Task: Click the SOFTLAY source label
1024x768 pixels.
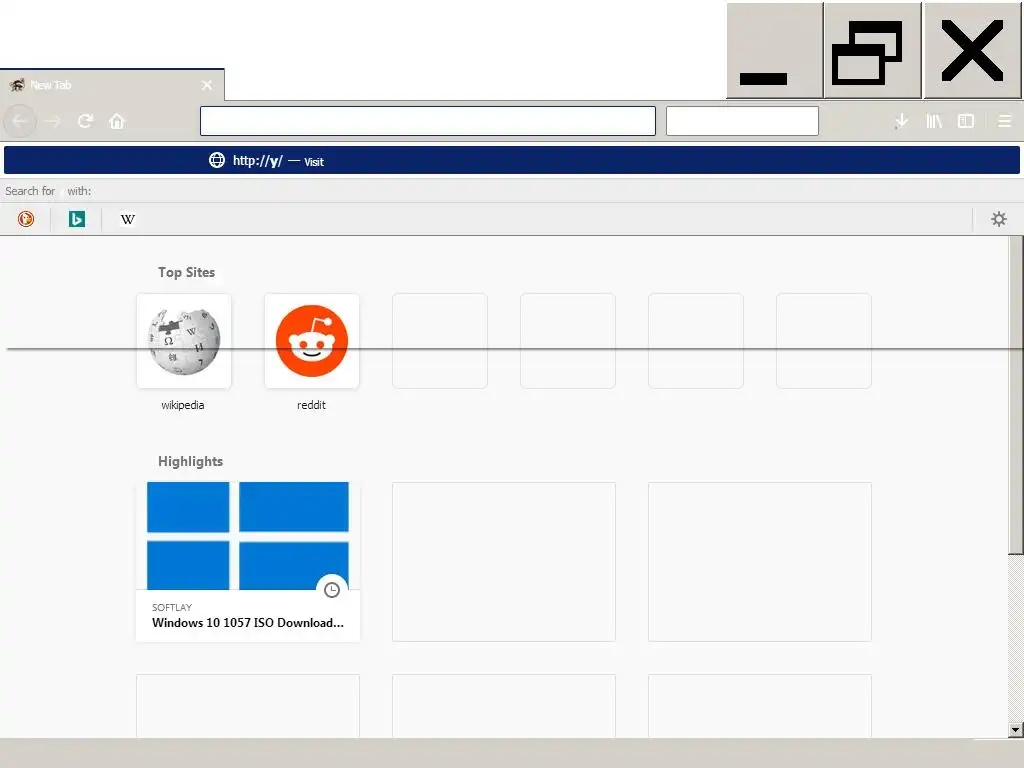Action: click(x=172, y=607)
